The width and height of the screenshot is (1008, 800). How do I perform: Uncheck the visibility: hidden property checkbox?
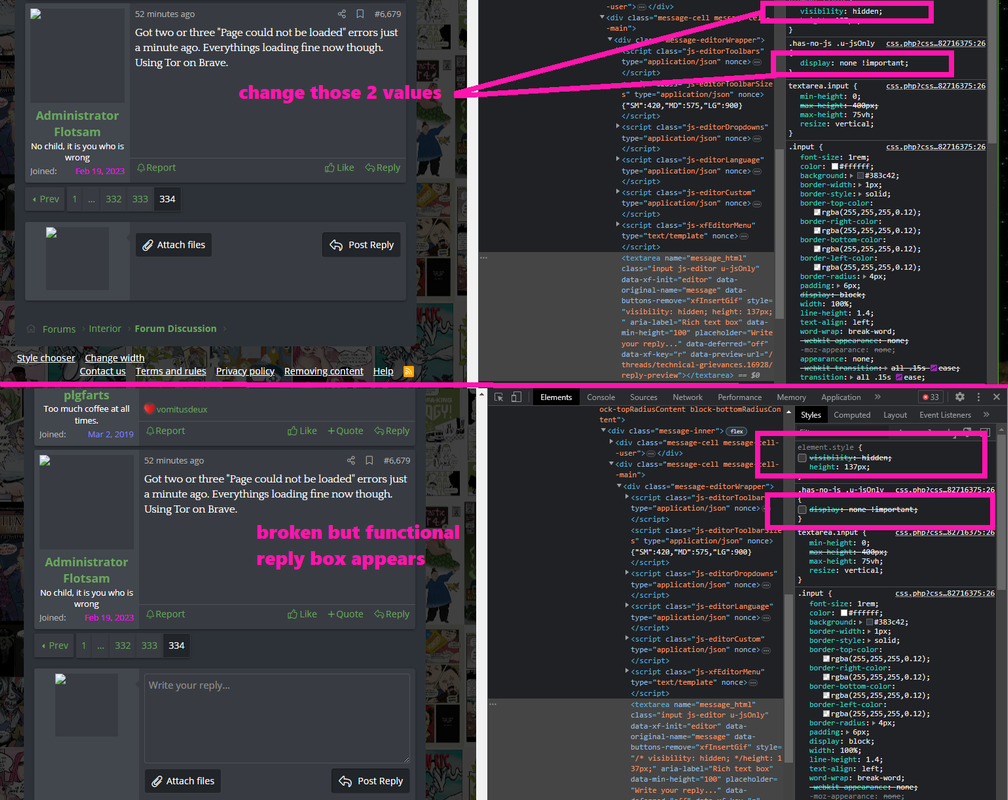pyautogui.click(x=802, y=458)
